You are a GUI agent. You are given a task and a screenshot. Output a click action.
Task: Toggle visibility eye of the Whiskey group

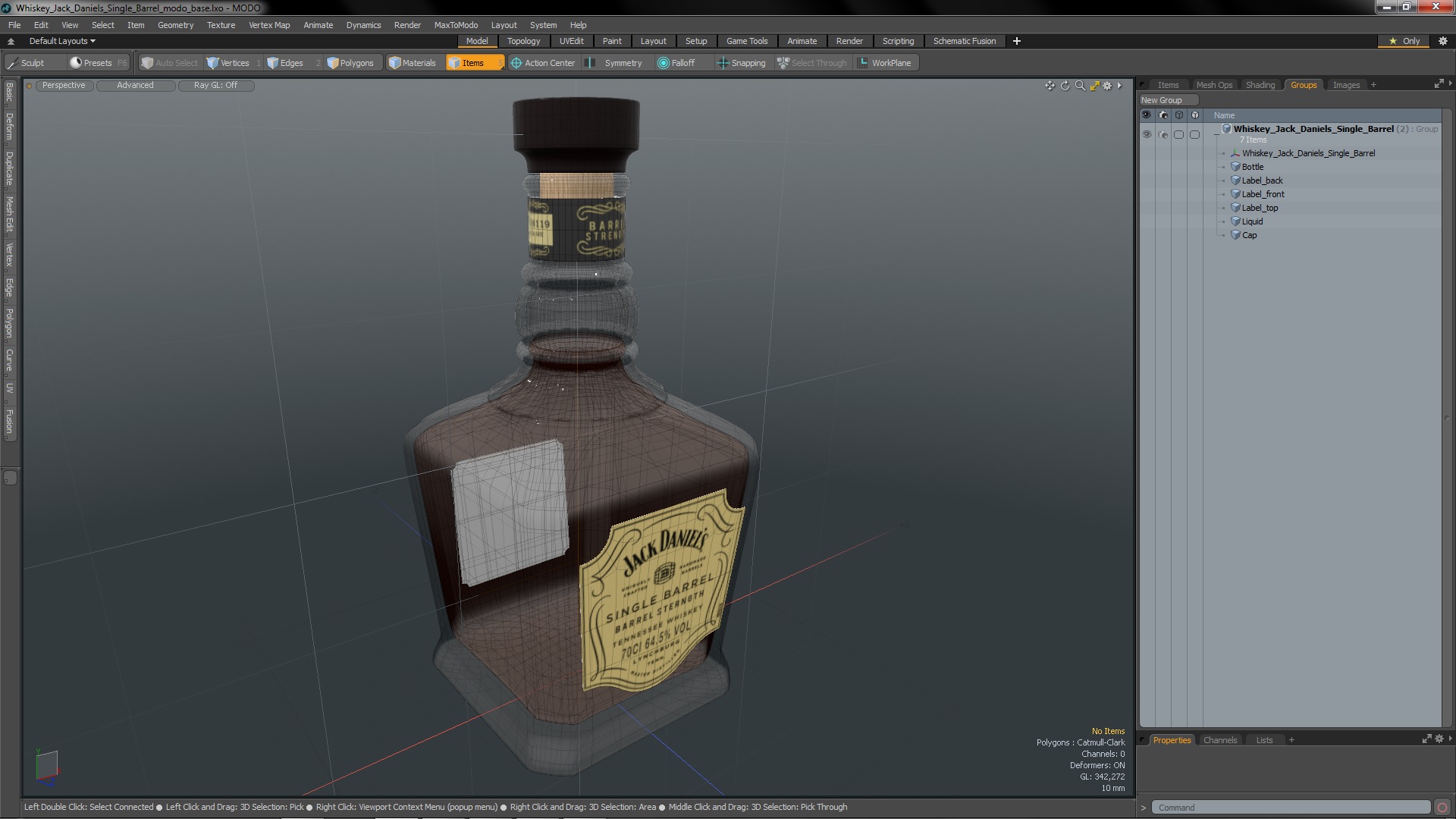point(1147,134)
